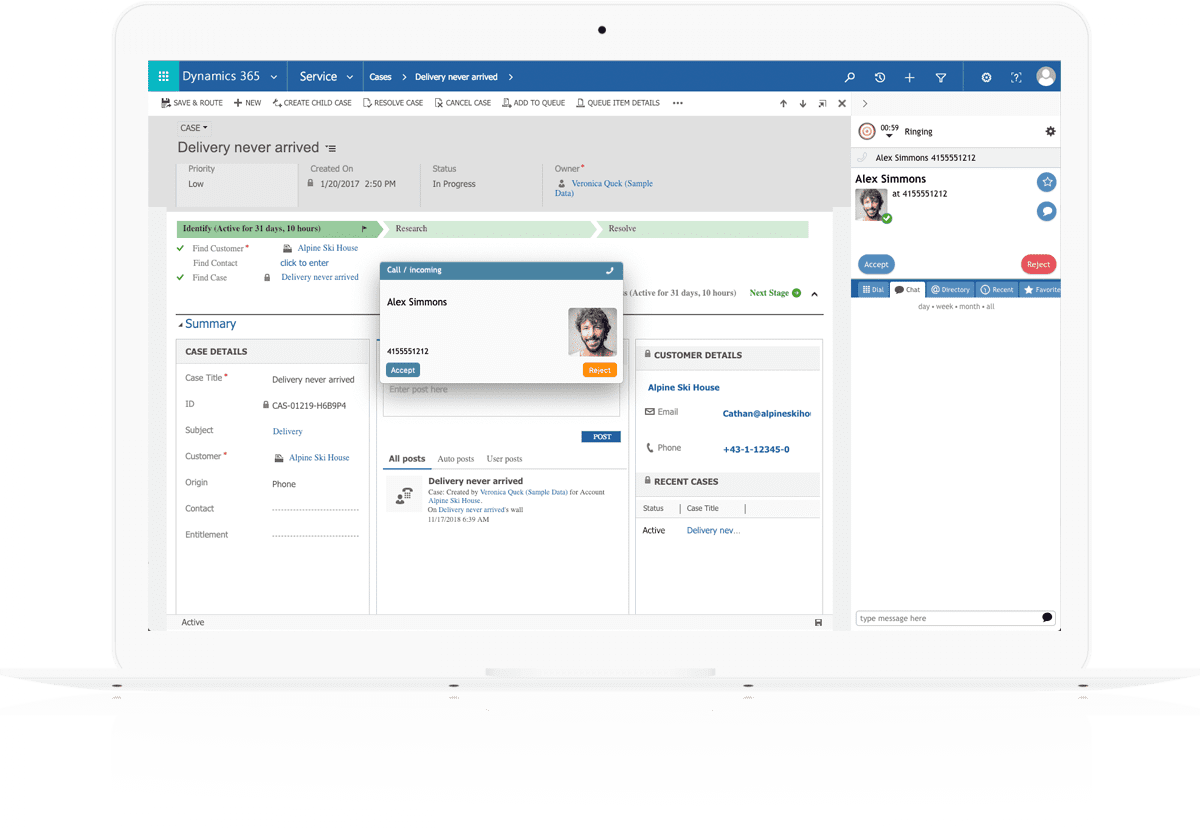This screenshot has height=828, width=1200.
Task: Click the POST button
Action: pyautogui.click(x=601, y=437)
